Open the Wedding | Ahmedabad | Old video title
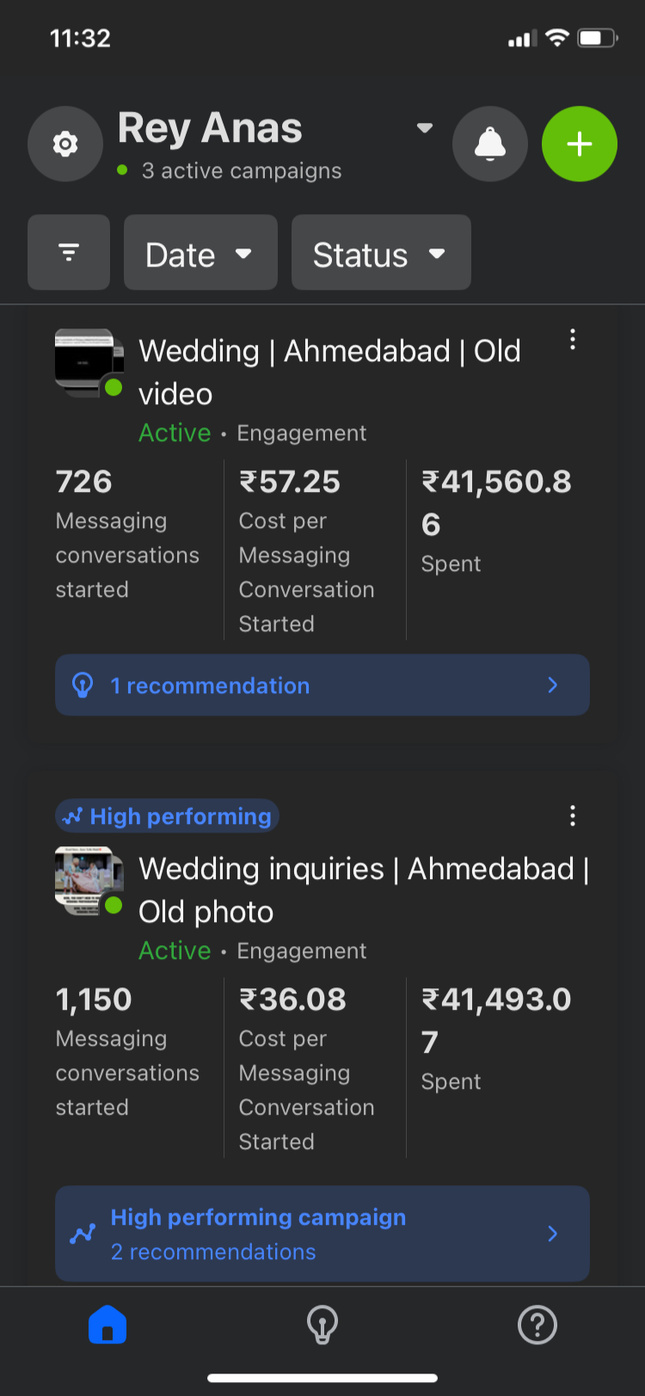 (329, 372)
